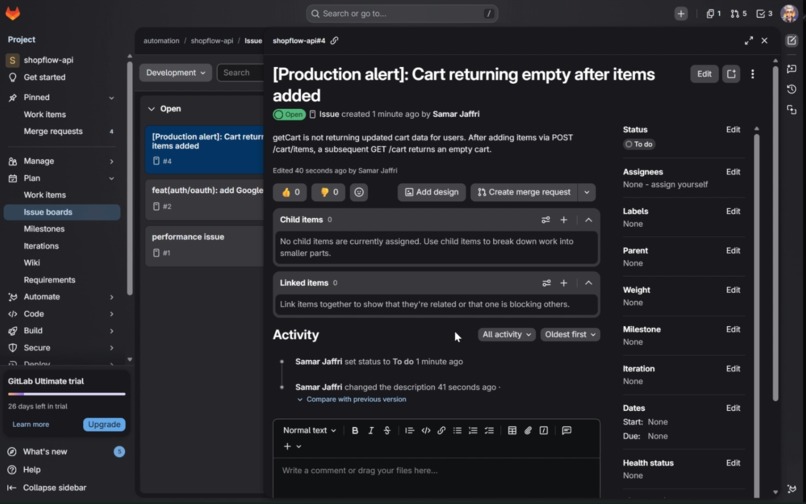Click the GitLab fox logo

tap(13, 13)
